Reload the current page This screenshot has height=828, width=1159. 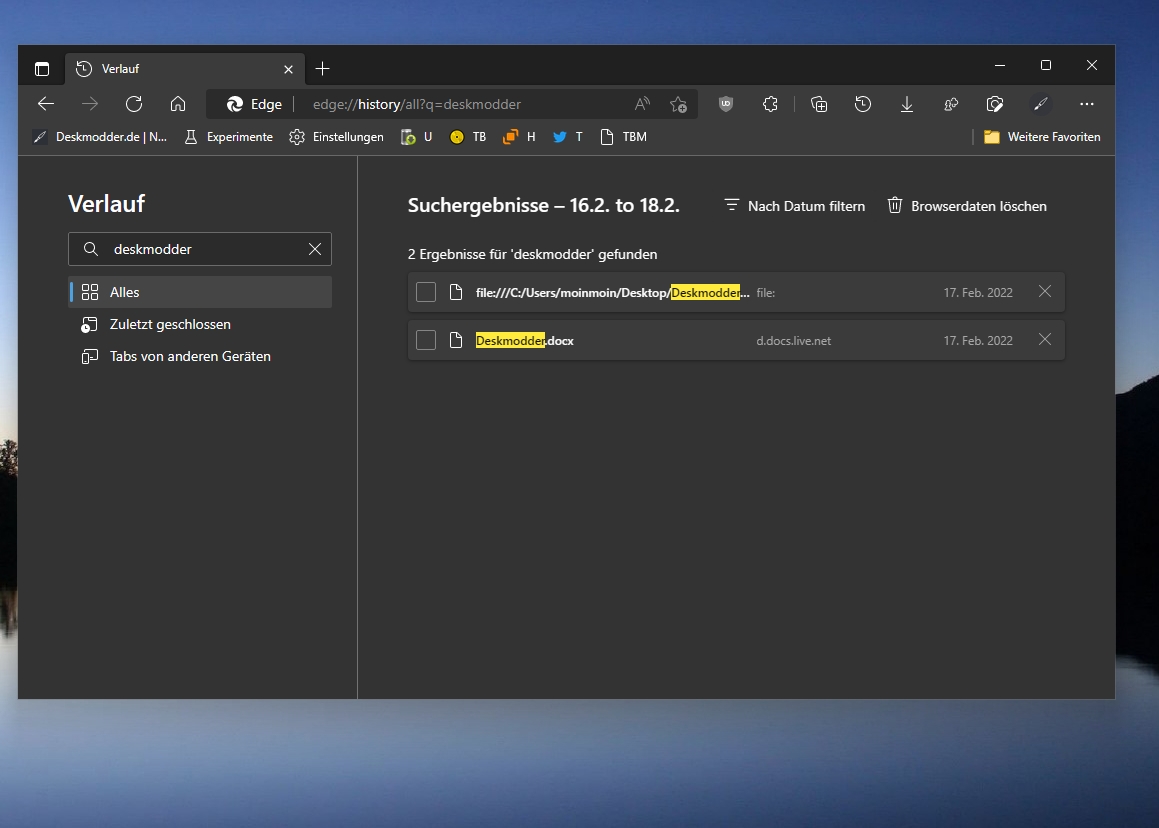[134, 104]
